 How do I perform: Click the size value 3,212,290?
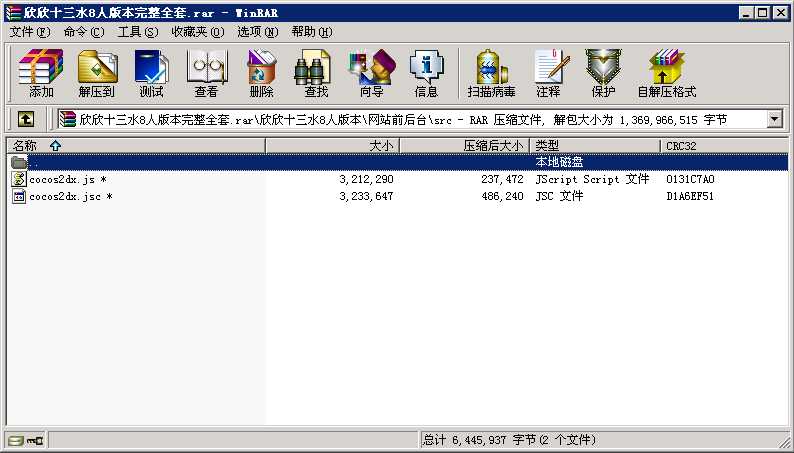coord(366,179)
